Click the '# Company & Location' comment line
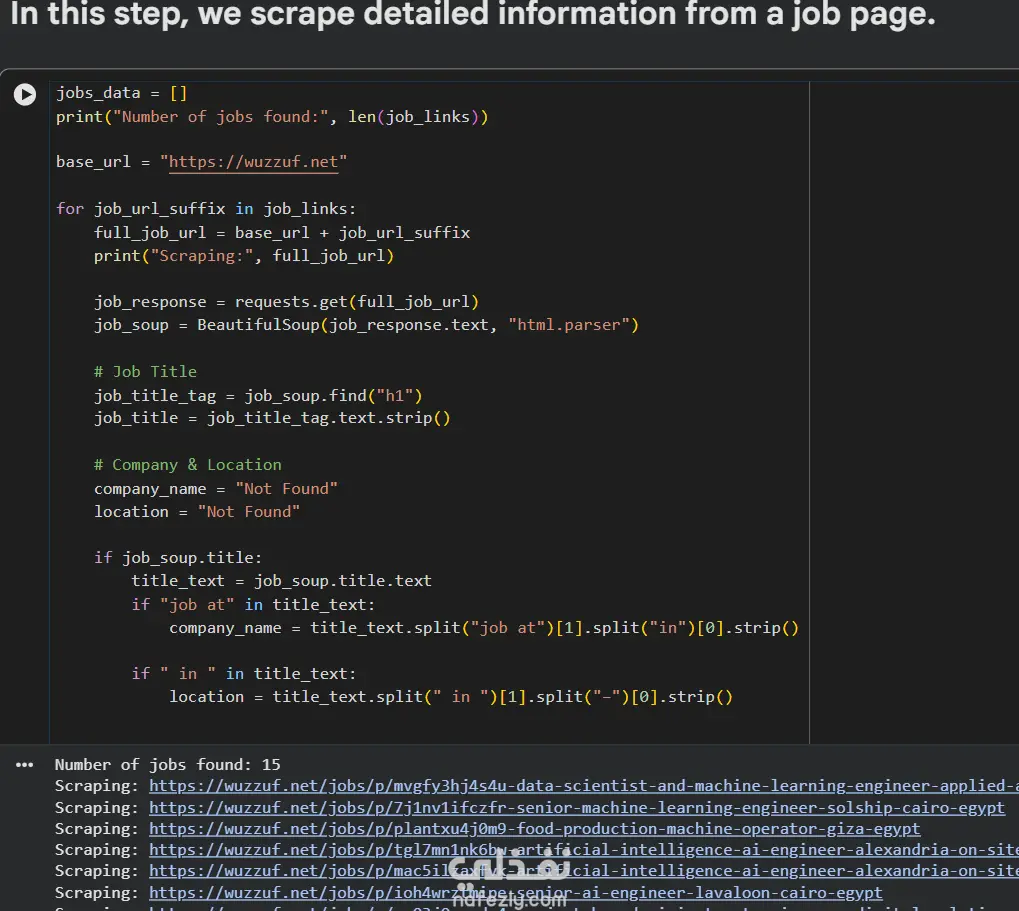1019x911 pixels. coord(187,465)
